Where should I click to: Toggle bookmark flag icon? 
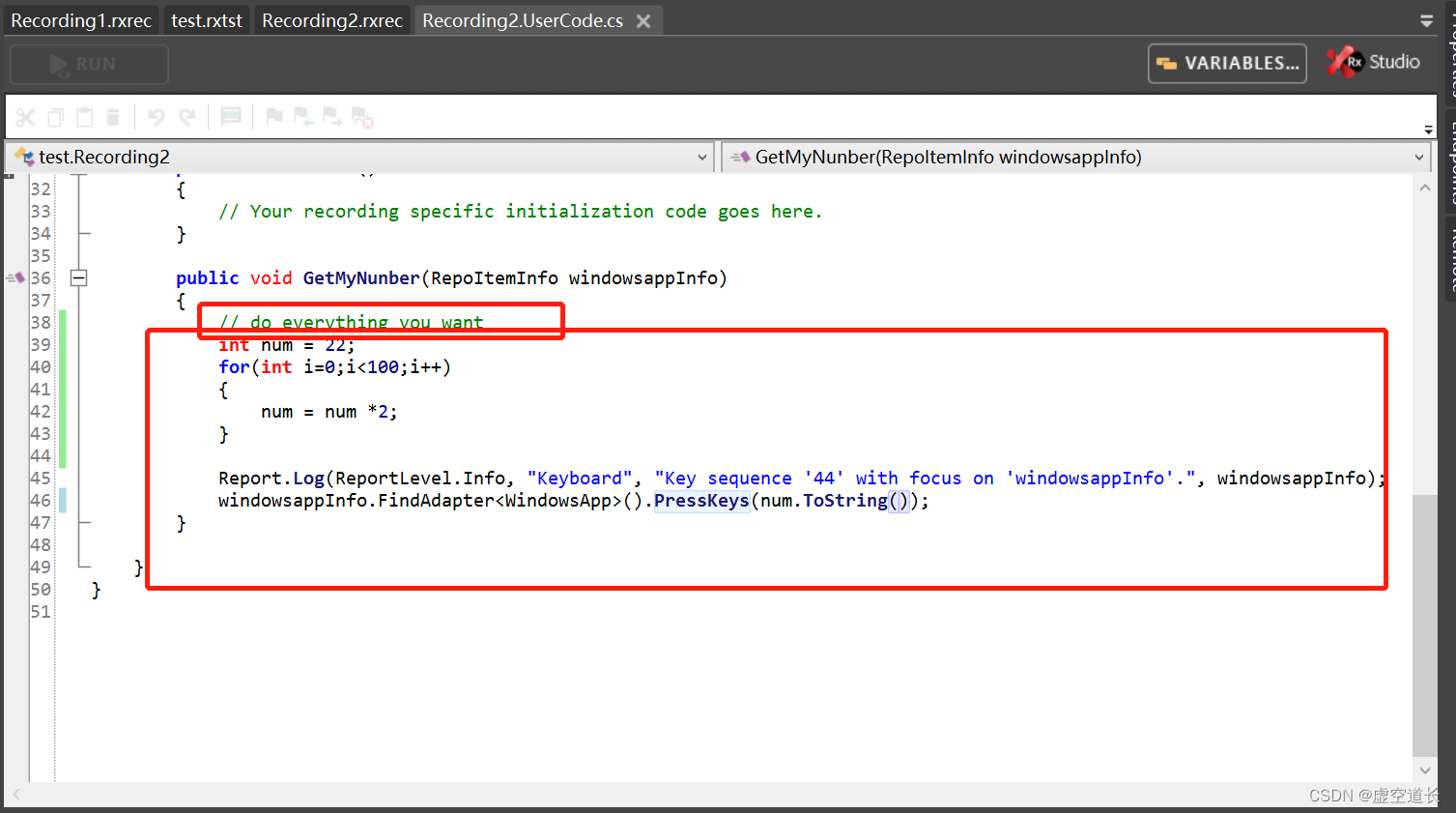click(274, 117)
